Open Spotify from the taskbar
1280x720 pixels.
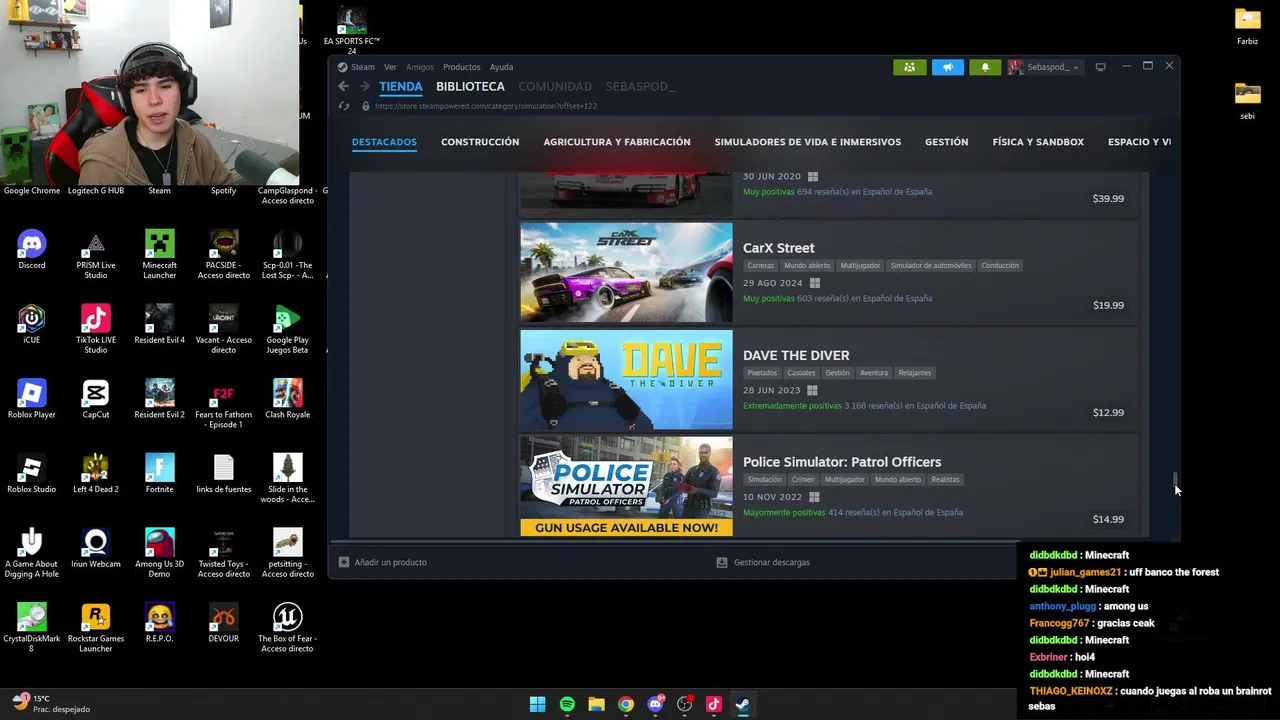567,704
